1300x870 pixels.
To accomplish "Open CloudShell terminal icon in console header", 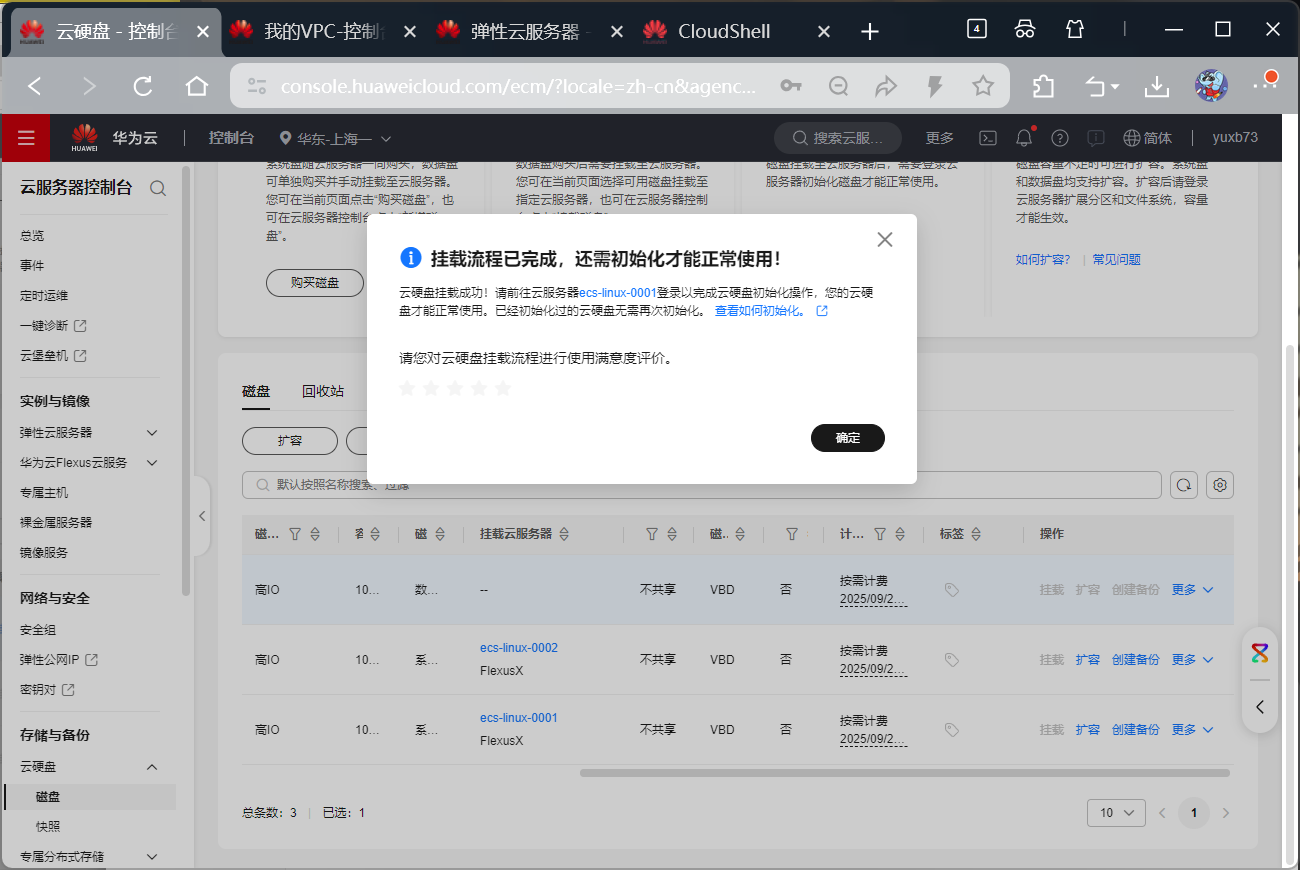I will point(987,138).
